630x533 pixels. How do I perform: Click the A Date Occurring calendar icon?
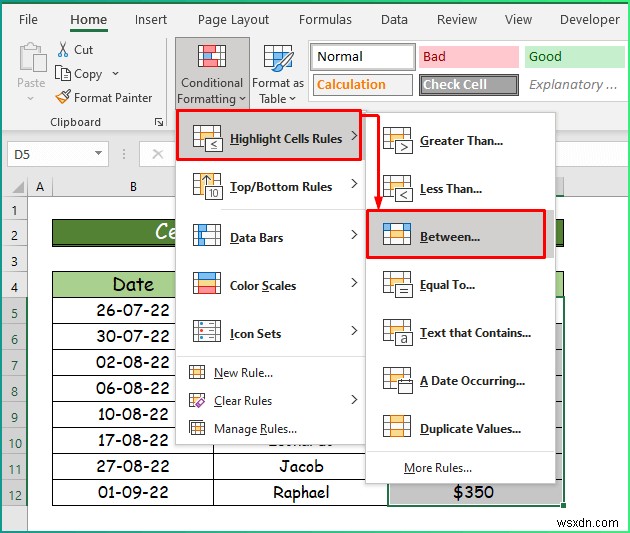397,380
